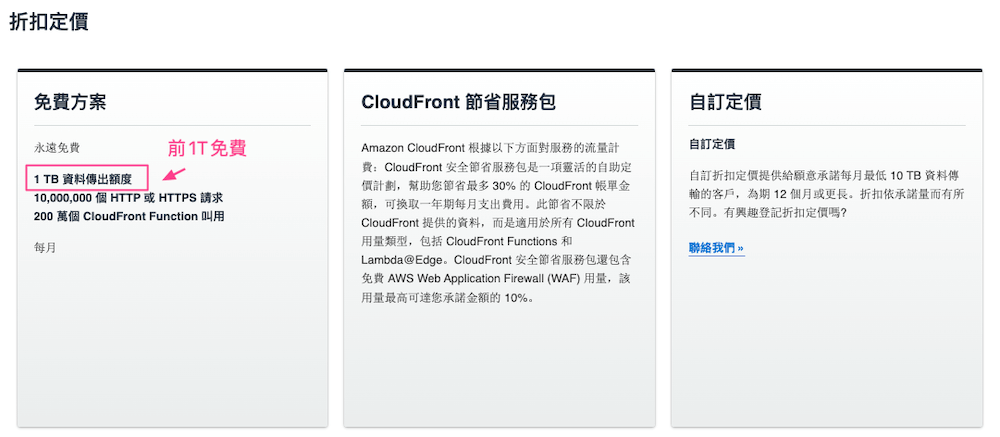Image resolution: width=1000 pixels, height=437 pixels.
Task: Click the pink arrow annotation icon
Action: pyautogui.click(x=174, y=174)
